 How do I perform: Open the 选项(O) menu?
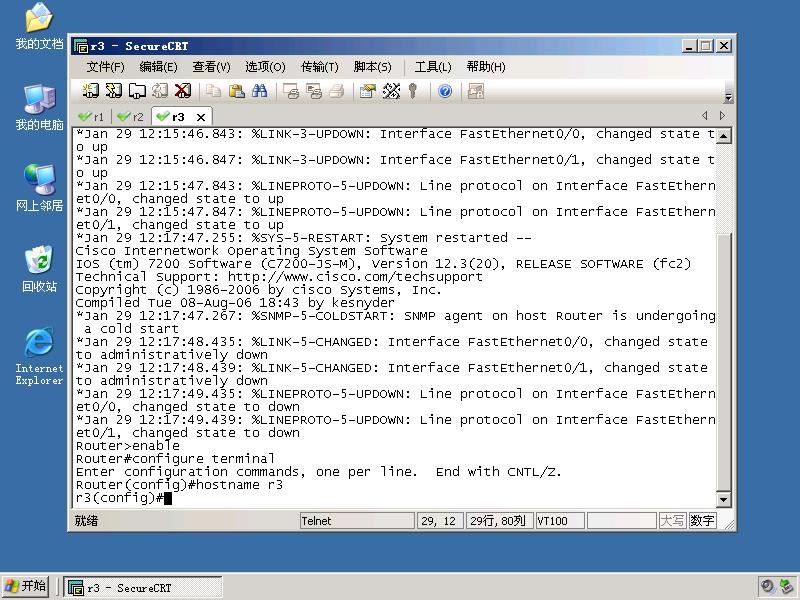(x=265, y=67)
